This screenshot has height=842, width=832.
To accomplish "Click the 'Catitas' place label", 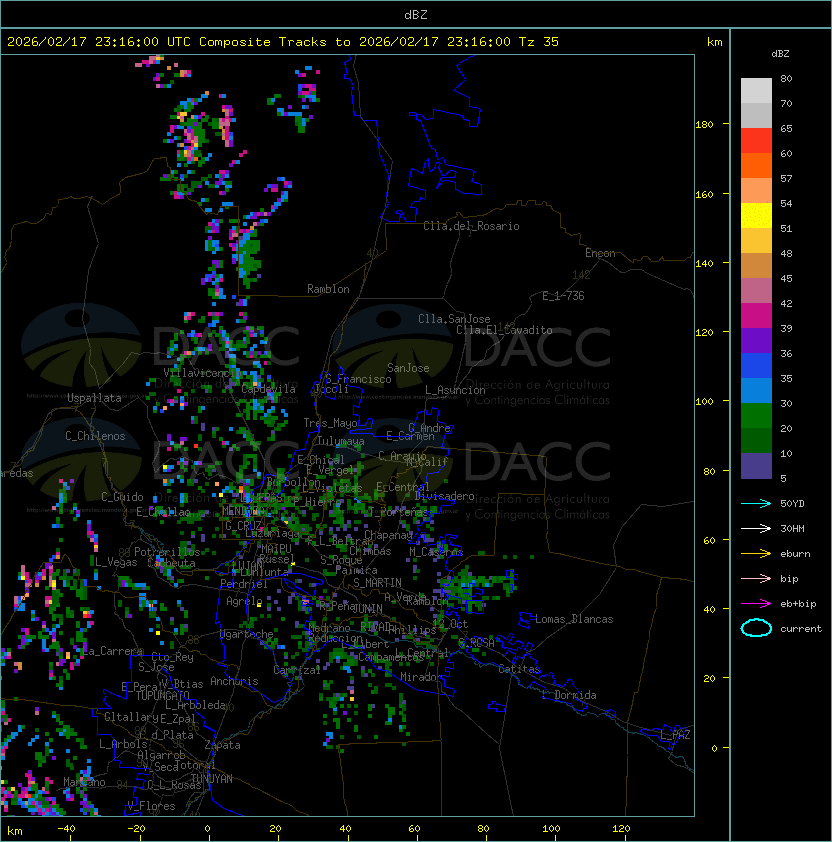I will [x=519, y=669].
